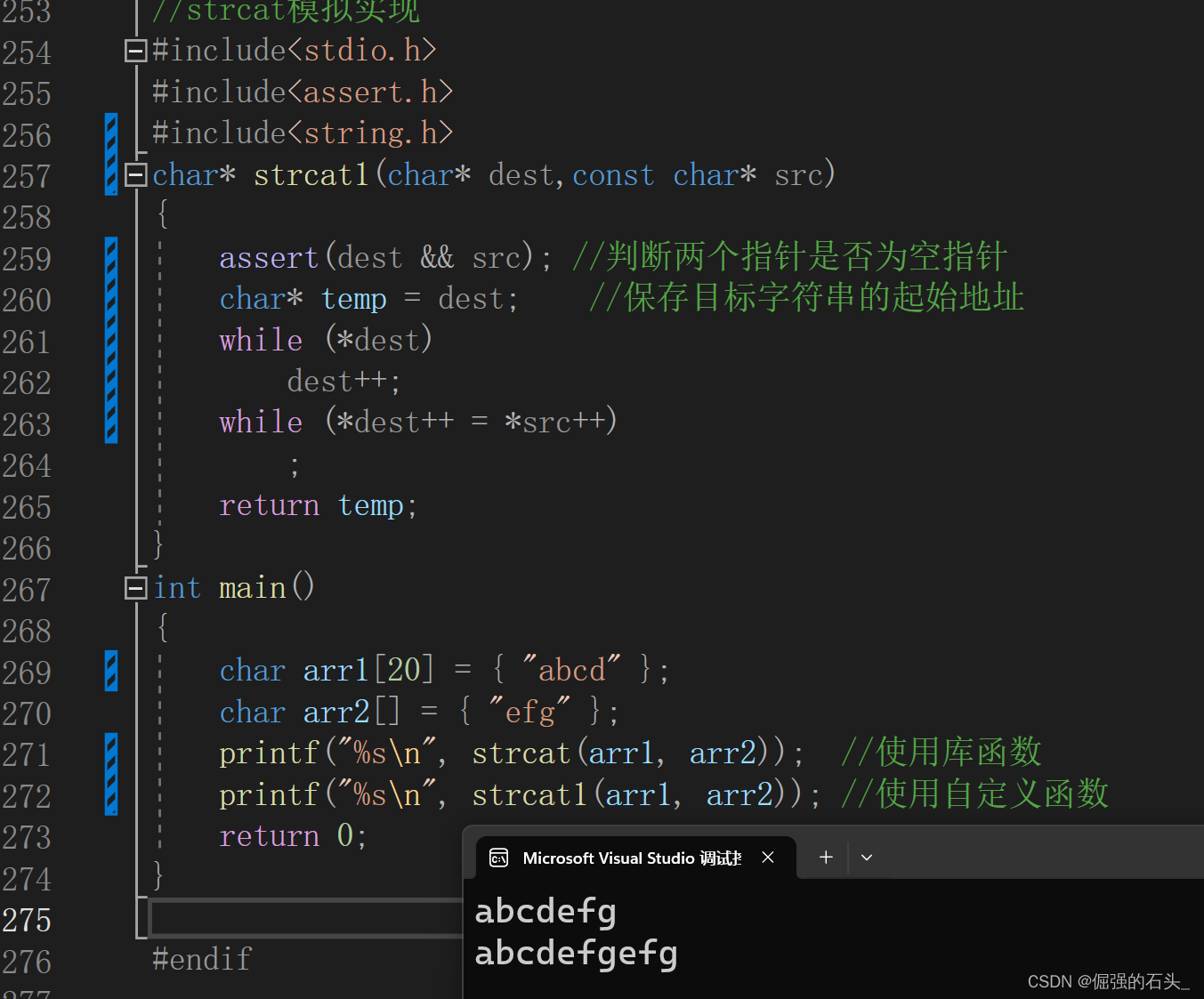Click the 'while (*dest)' statement

[x=326, y=340]
